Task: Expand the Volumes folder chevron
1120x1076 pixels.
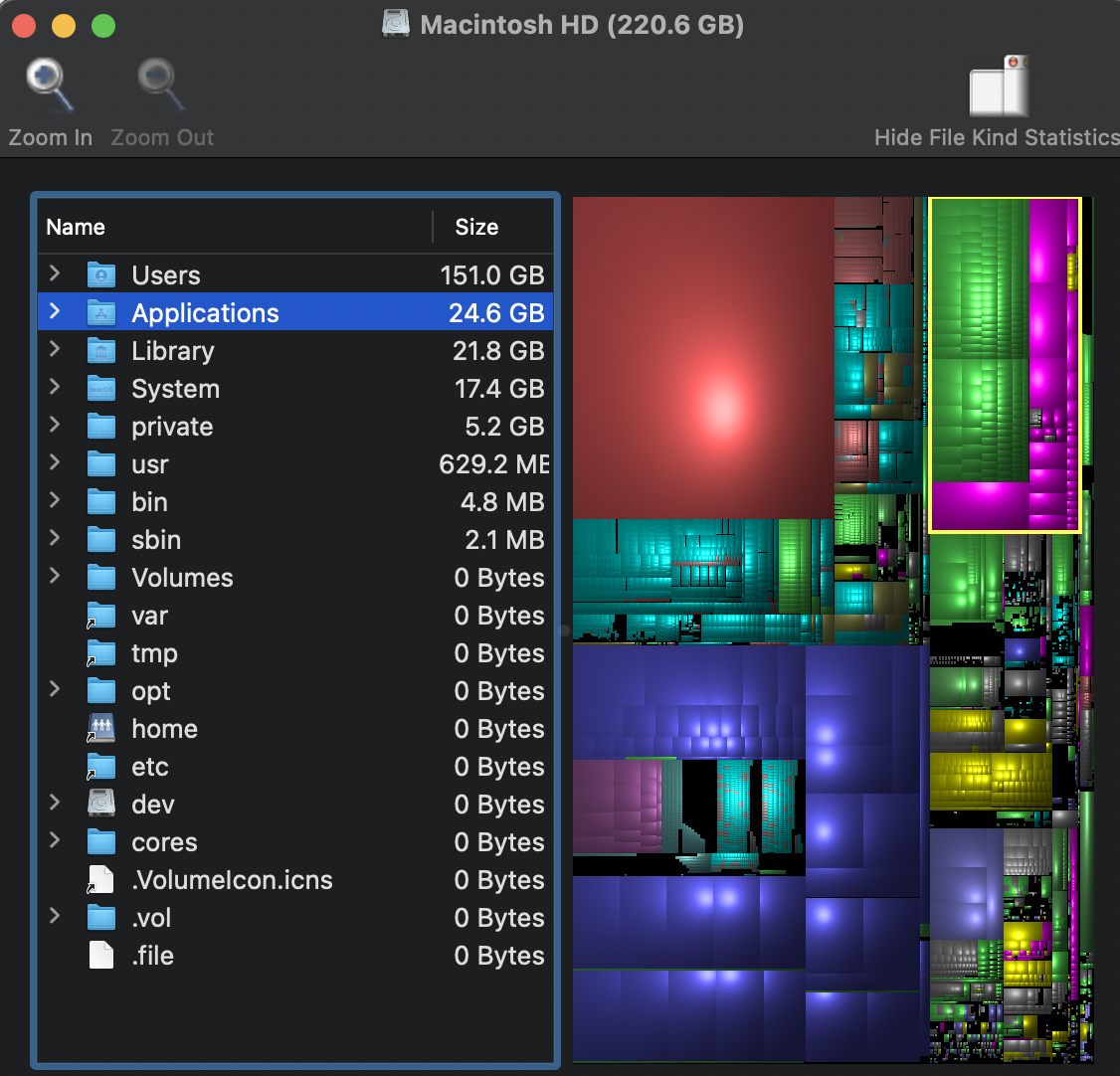Action: click(55, 576)
